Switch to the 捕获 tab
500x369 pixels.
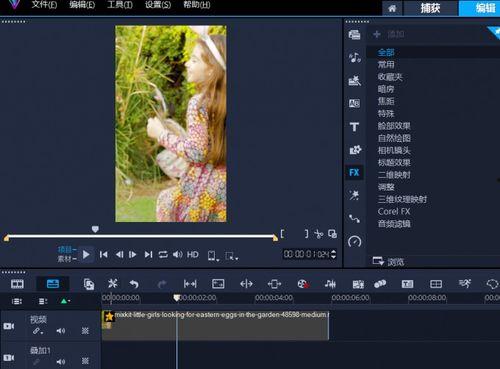(x=430, y=8)
